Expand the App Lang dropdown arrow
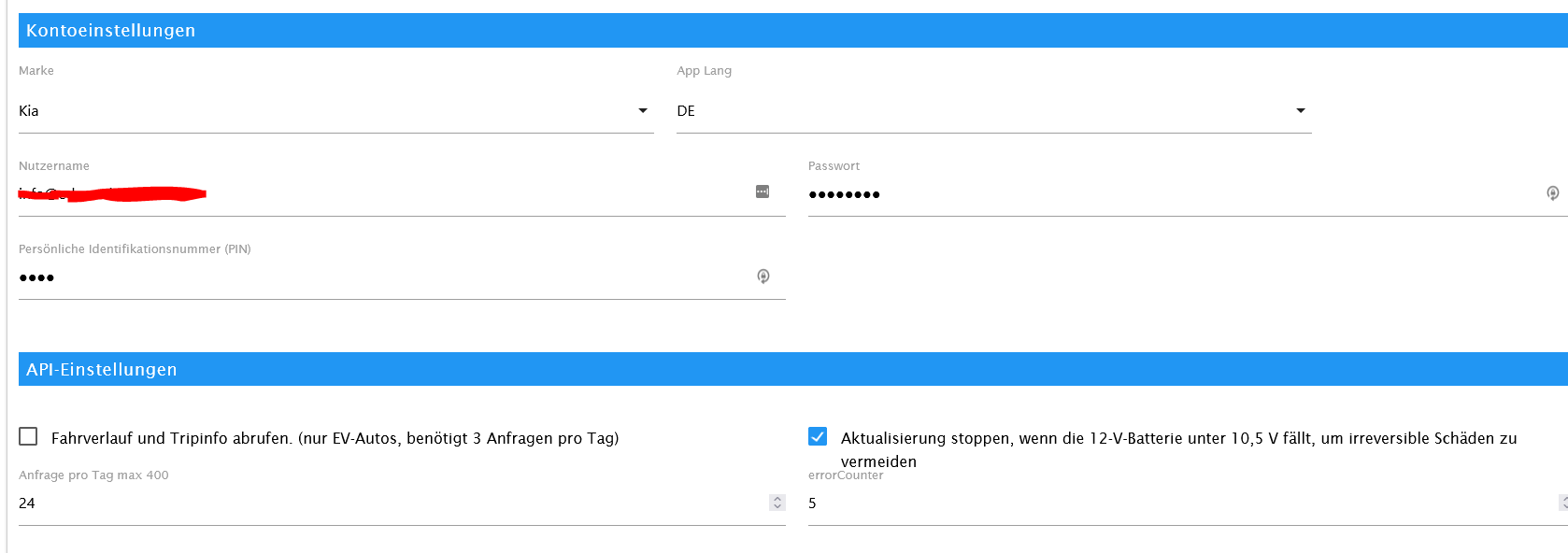Image resolution: width=1568 pixels, height=553 pixels. coord(1300,111)
